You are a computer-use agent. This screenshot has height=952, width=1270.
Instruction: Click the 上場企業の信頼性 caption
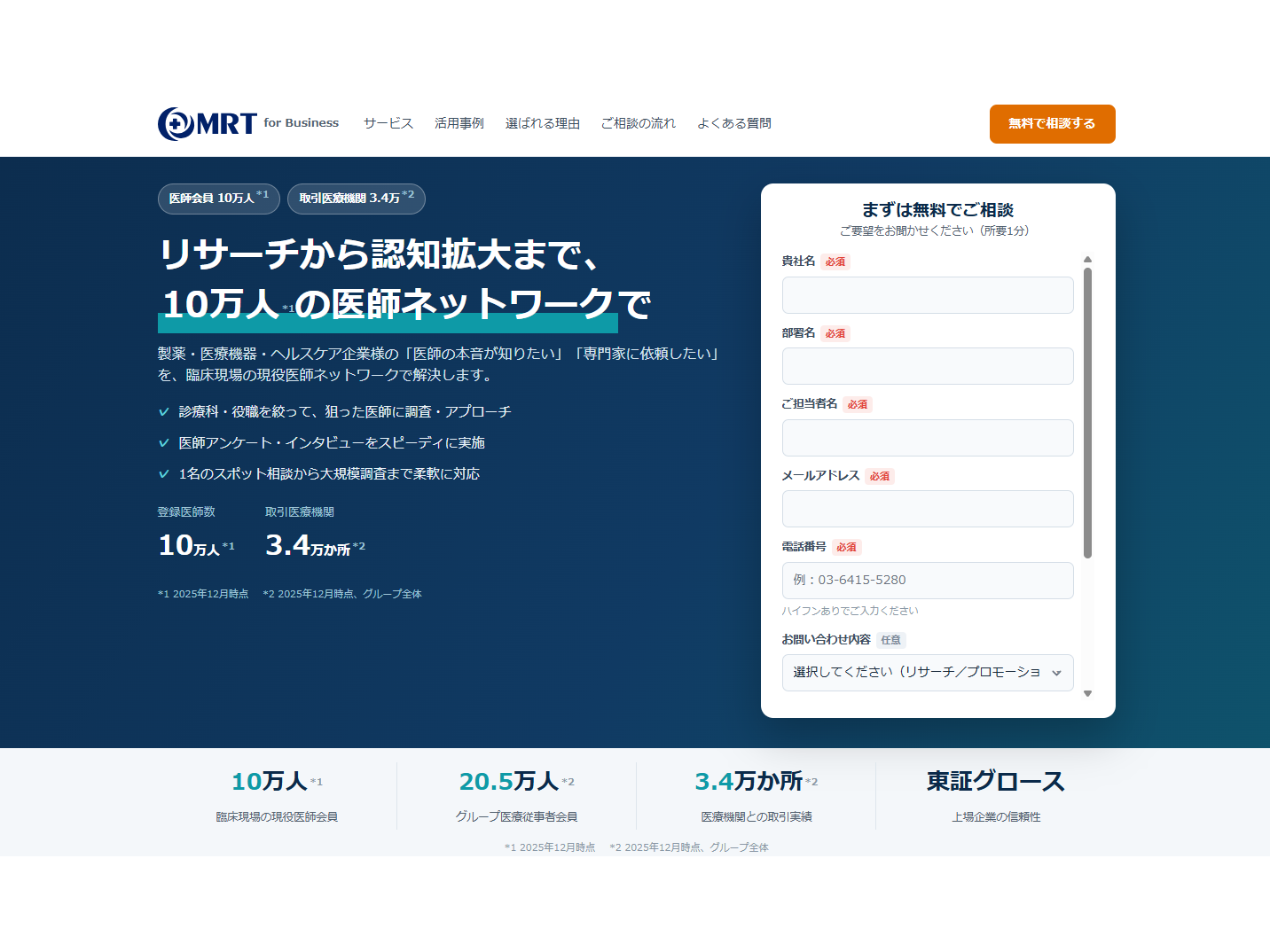click(996, 817)
